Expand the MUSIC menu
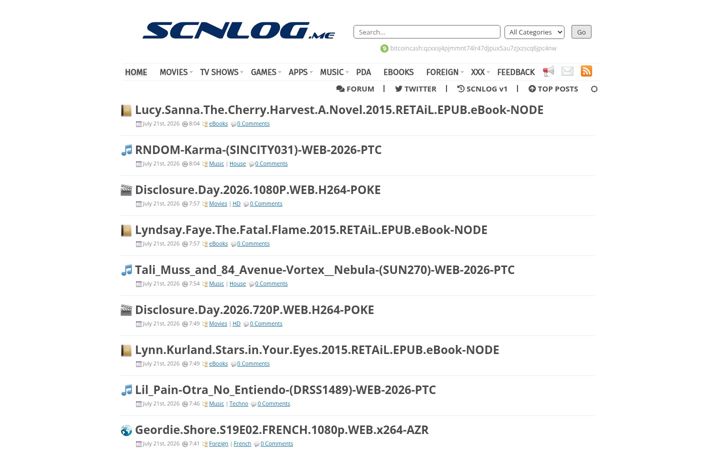Image resolution: width=720 pixels, height=450 pixels. 334,72
